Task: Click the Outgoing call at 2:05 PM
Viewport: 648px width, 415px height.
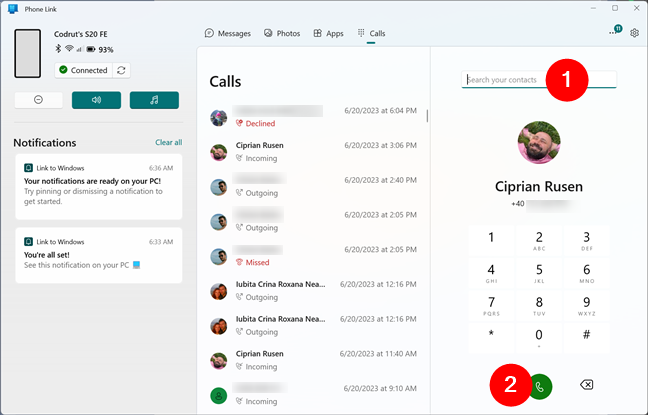Action: coord(314,221)
